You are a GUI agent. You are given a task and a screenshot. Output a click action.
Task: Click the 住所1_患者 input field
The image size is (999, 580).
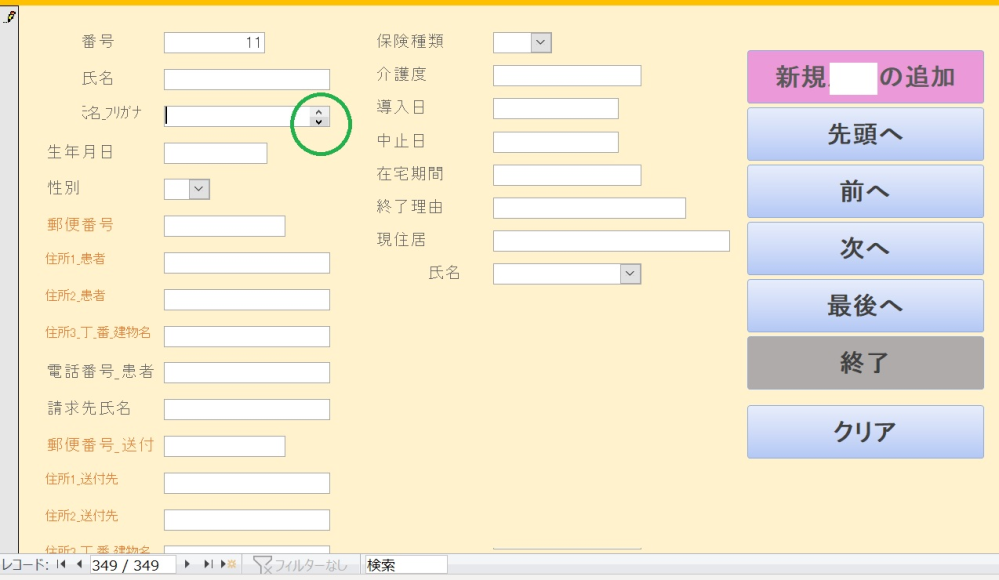[247, 263]
